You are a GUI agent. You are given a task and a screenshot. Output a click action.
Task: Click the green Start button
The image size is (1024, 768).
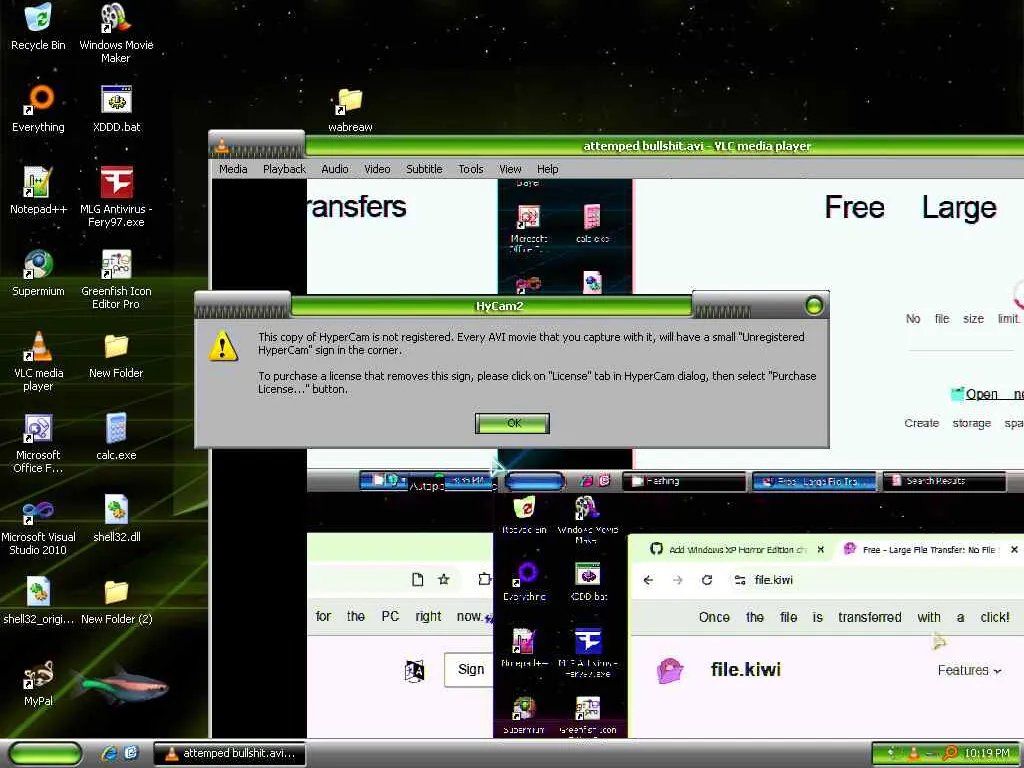point(45,753)
